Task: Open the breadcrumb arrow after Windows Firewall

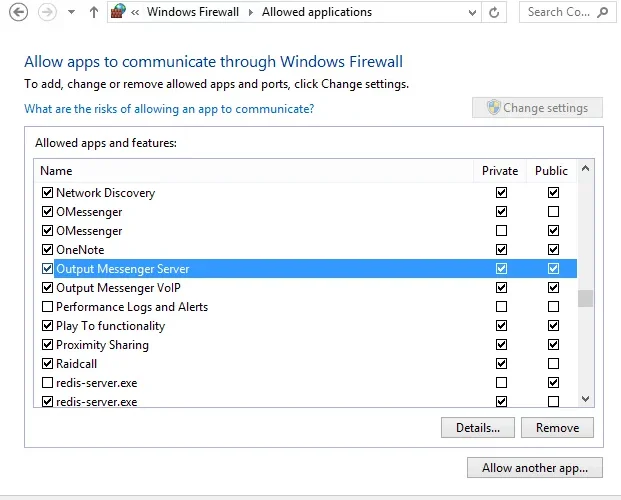Action: pos(251,12)
